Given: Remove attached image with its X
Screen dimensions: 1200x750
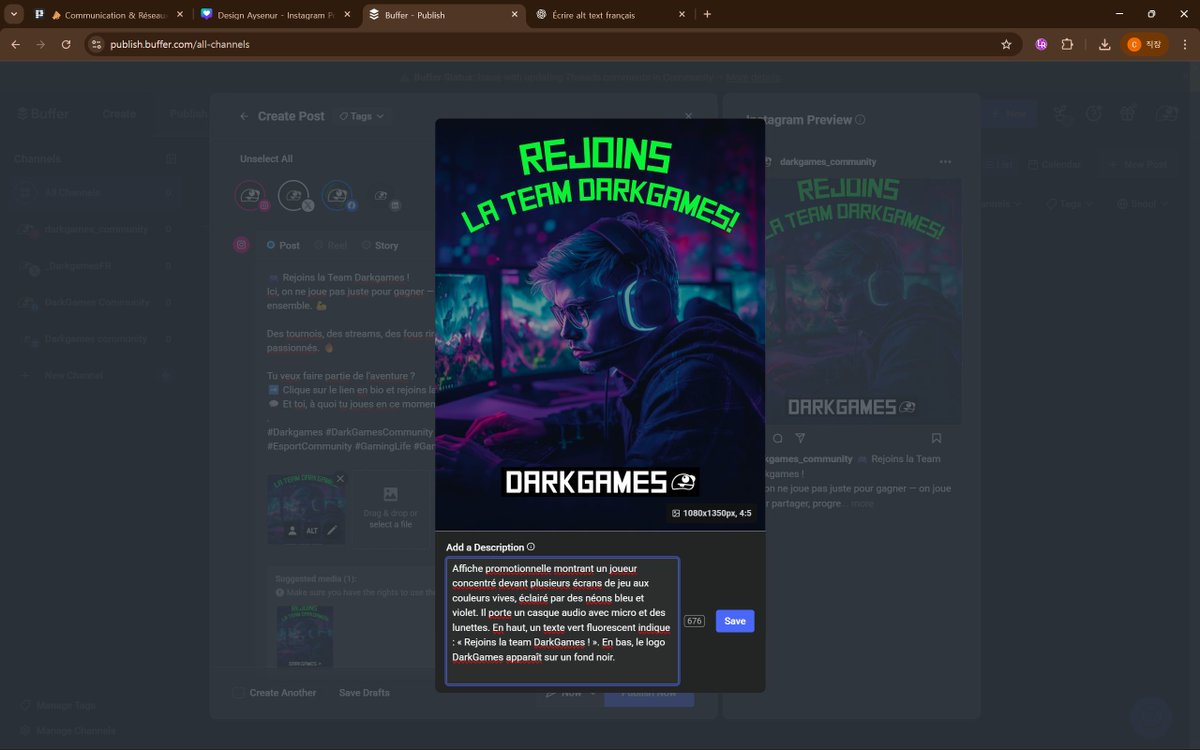Looking at the screenshot, I should click(340, 479).
